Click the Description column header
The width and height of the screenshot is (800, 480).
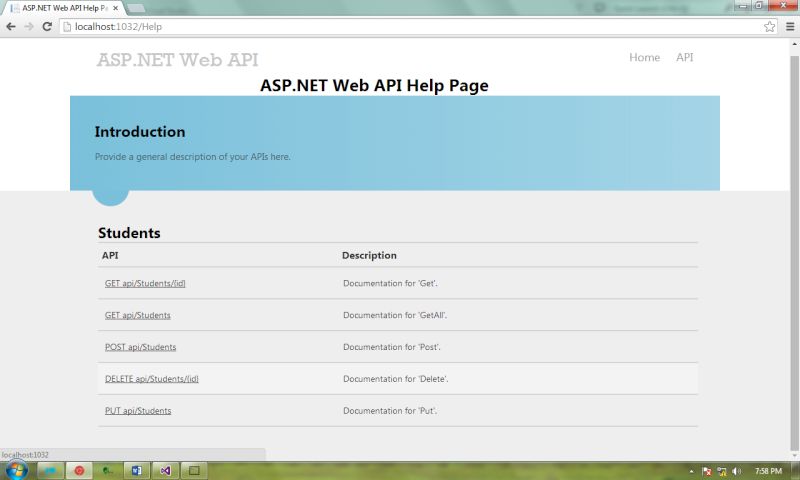click(x=369, y=255)
